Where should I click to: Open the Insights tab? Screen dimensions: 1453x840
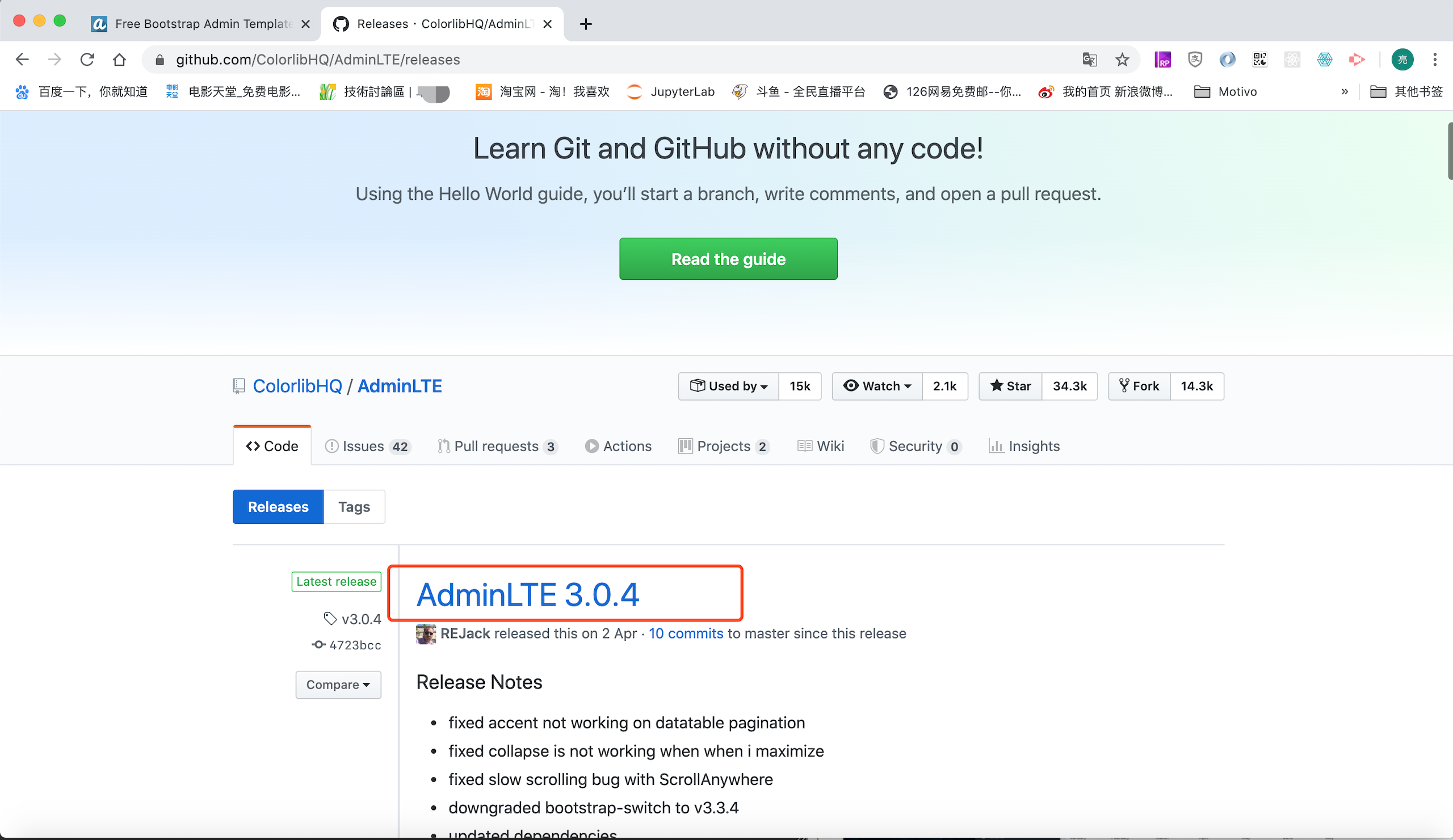click(x=1024, y=446)
